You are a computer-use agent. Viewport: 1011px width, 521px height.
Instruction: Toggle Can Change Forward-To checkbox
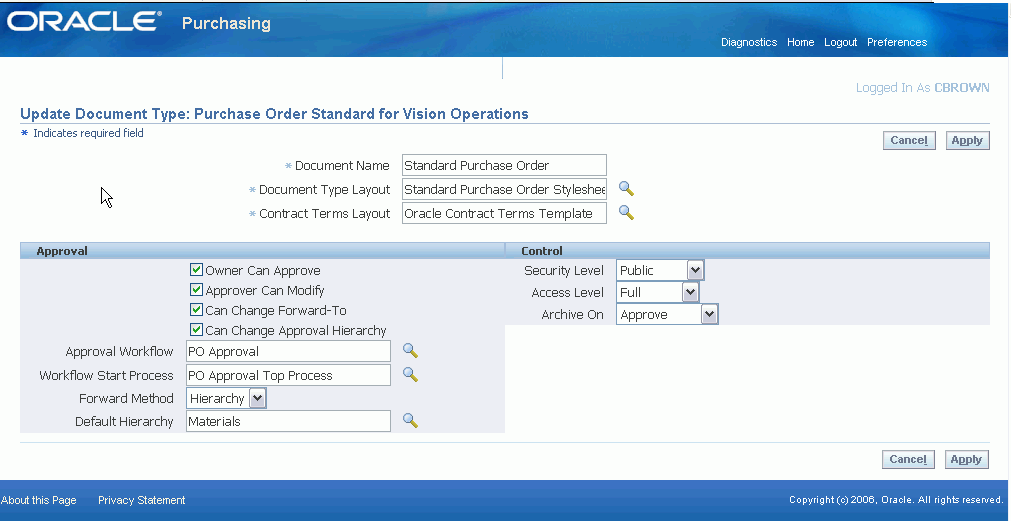coord(197,310)
